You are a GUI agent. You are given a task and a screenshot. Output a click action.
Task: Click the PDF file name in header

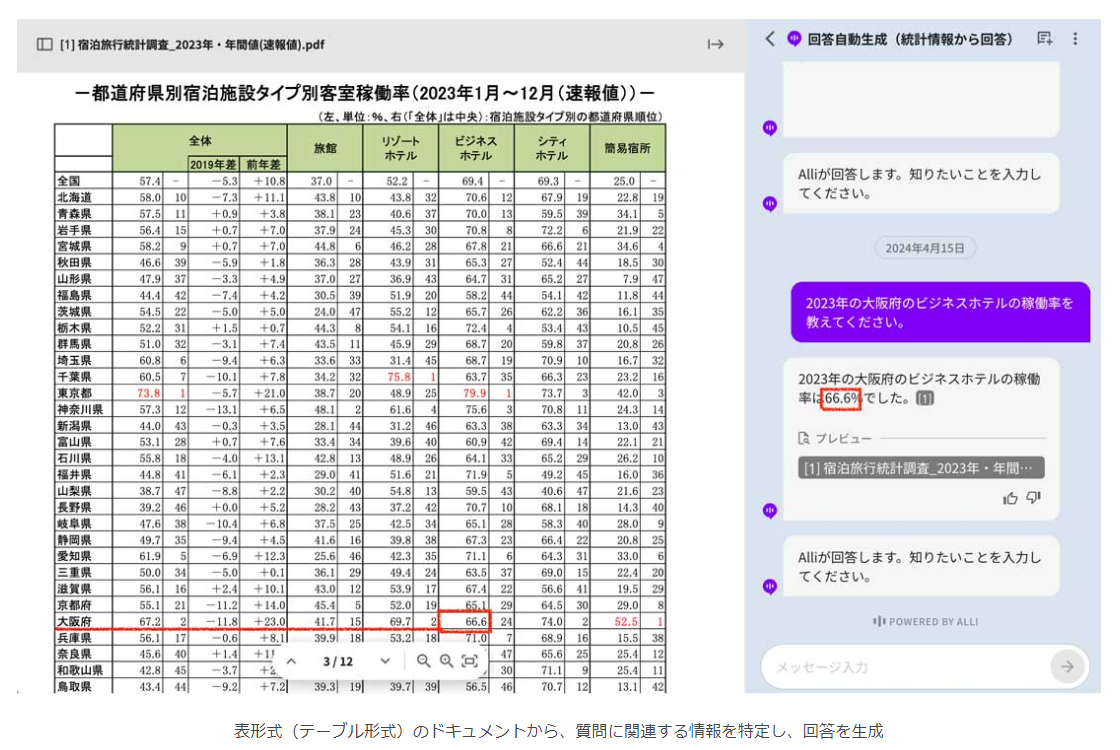pos(192,44)
